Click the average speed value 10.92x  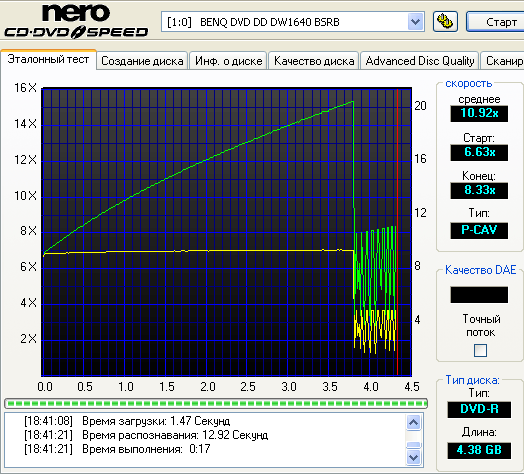pyautogui.click(x=479, y=113)
